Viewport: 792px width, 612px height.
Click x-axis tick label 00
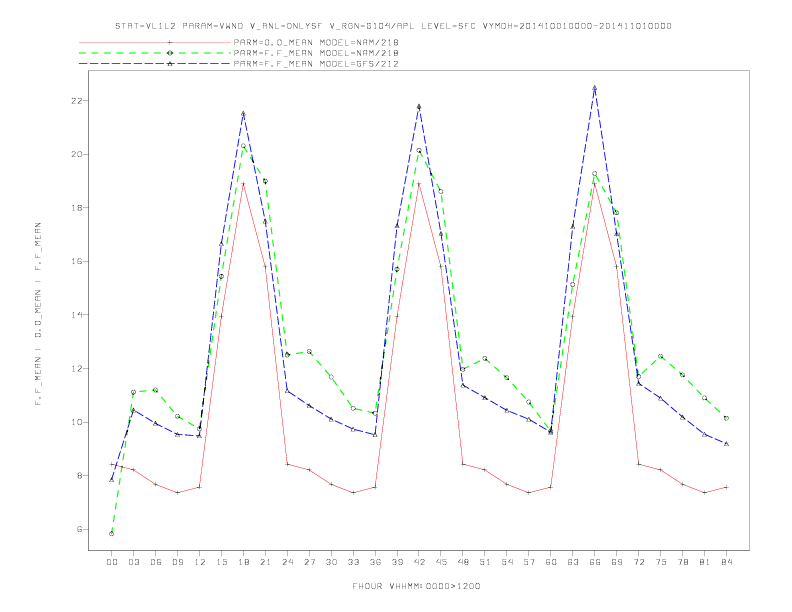[x=112, y=562]
